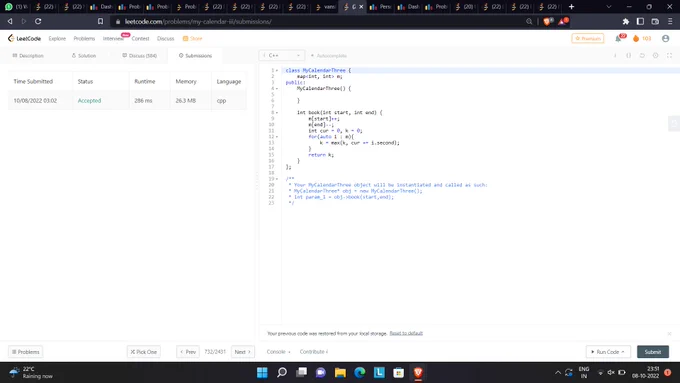Click the Reset to default link
This screenshot has width=680, height=383.
click(406, 333)
